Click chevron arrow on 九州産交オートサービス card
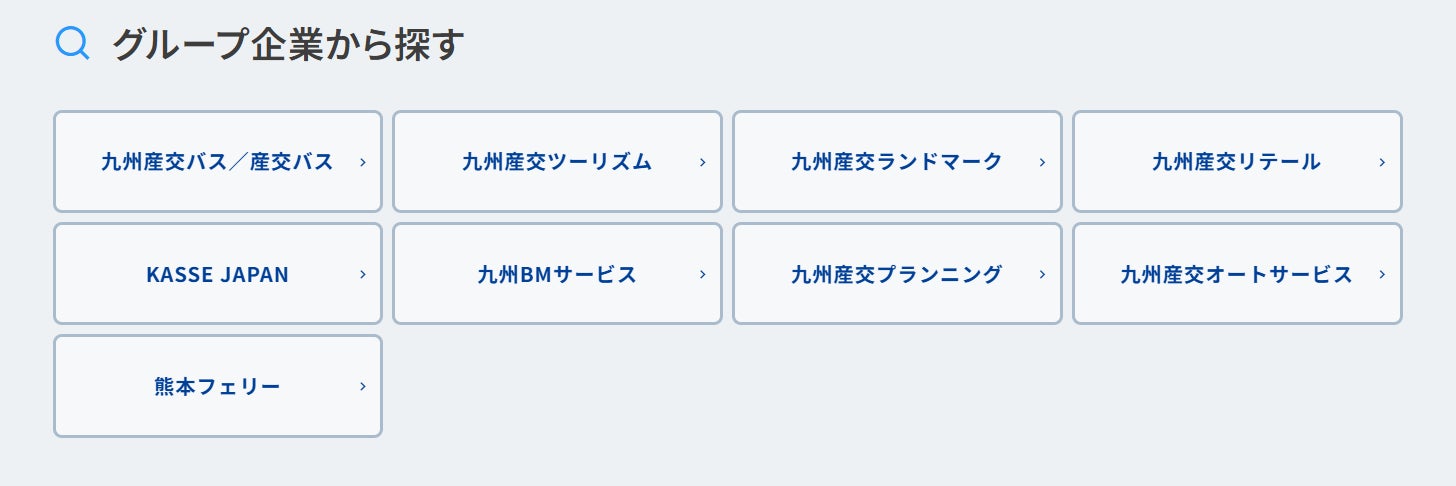 (x=1382, y=274)
